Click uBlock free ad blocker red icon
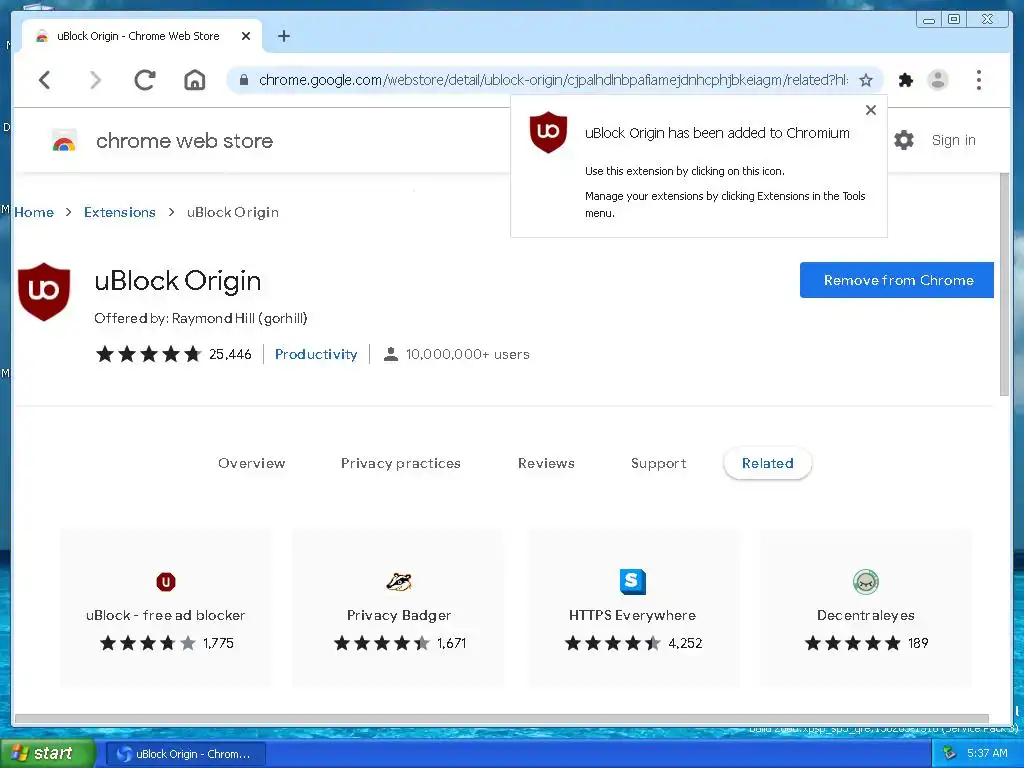1024x768 pixels. coord(166,581)
